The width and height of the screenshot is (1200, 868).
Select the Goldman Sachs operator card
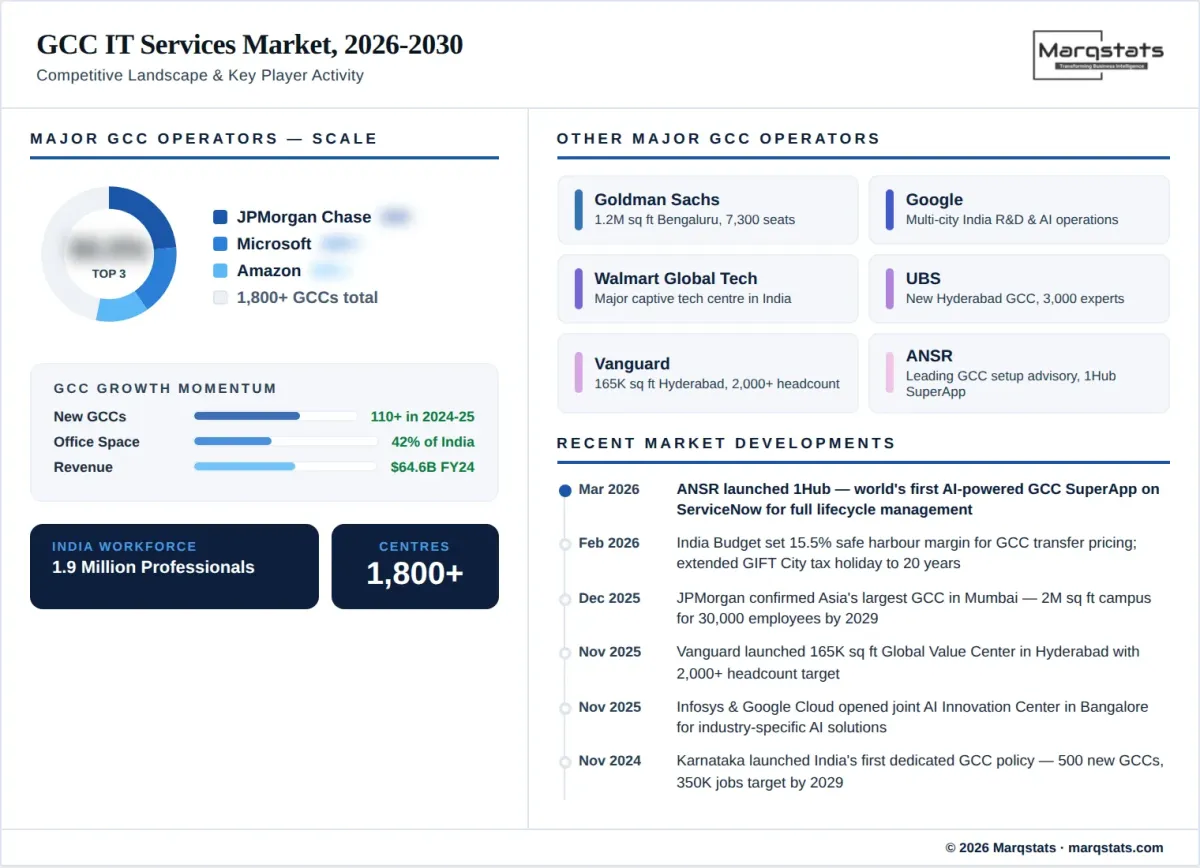[707, 210]
